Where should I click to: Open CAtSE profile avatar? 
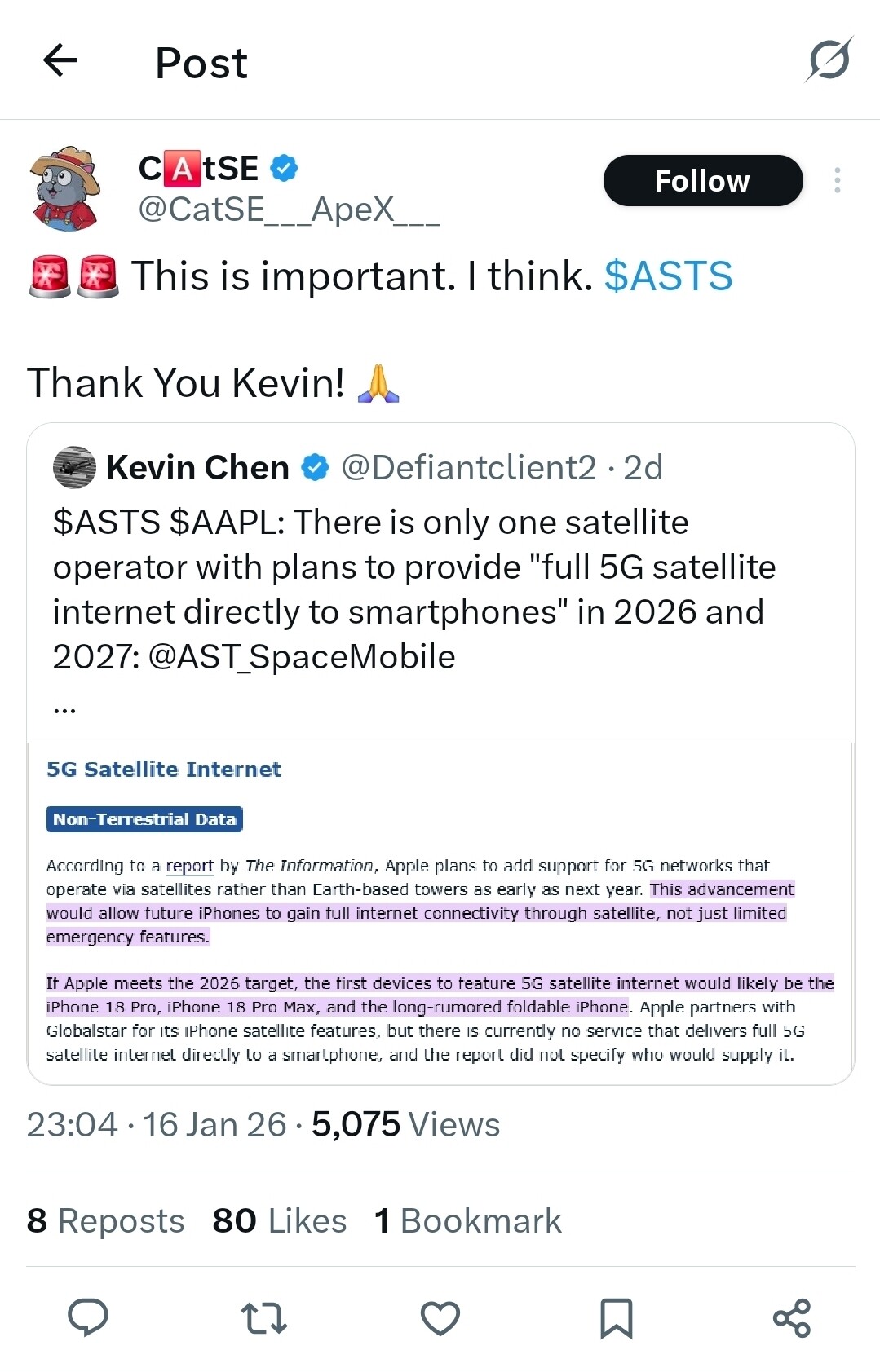pos(65,188)
